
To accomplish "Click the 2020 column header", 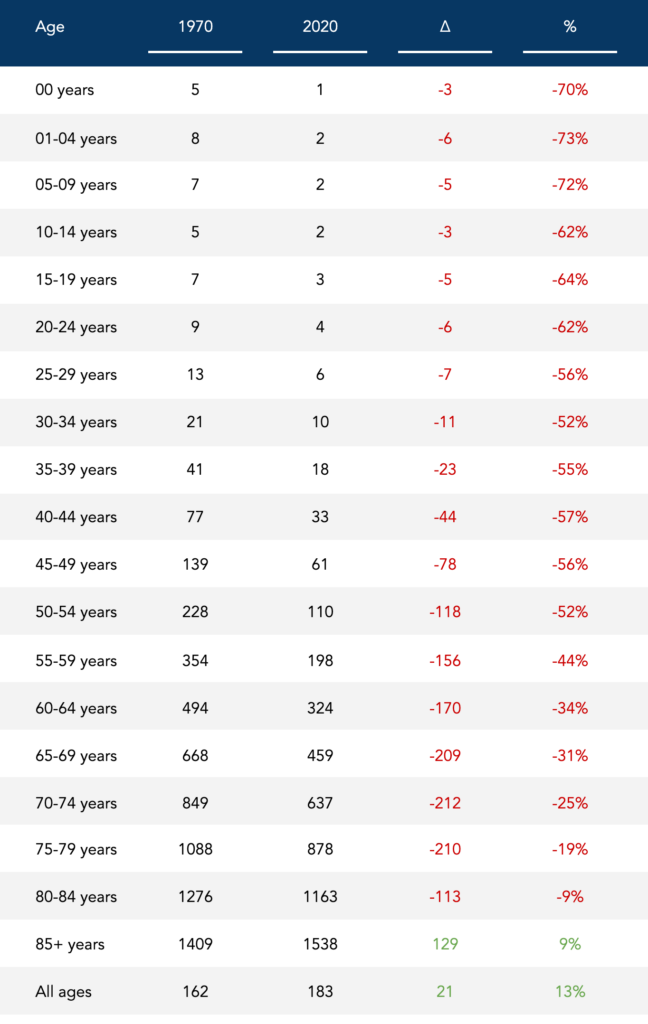I will (x=320, y=27).
